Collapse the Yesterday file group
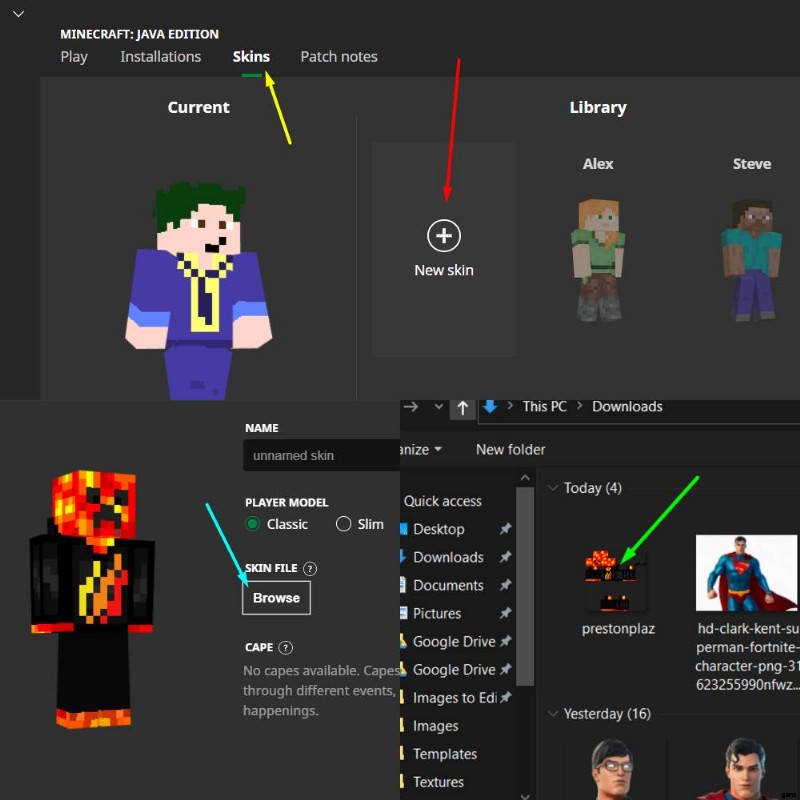Viewport: 800px width, 800px height. click(x=553, y=714)
